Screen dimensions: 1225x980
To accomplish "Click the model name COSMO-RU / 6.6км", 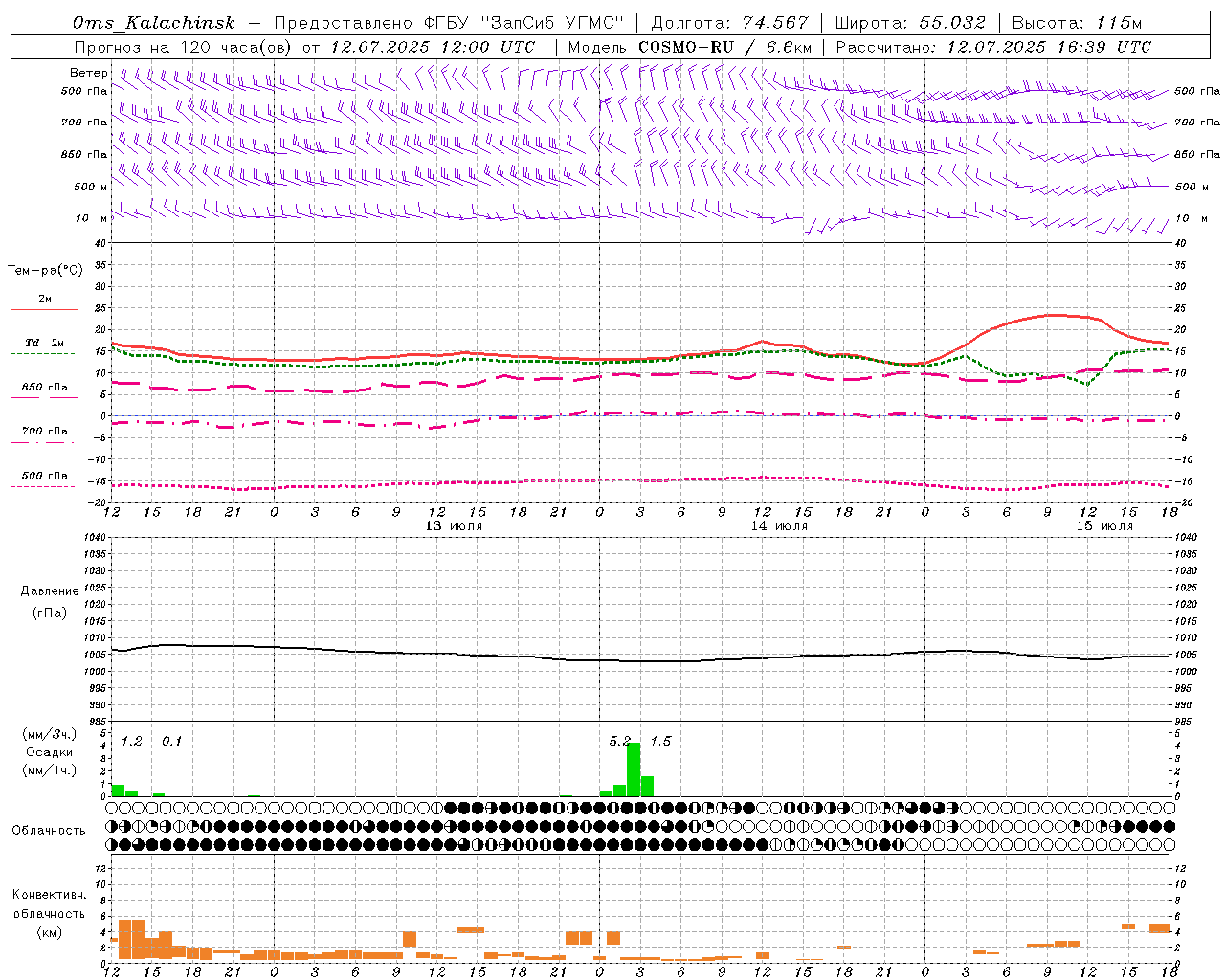I will pos(725,47).
